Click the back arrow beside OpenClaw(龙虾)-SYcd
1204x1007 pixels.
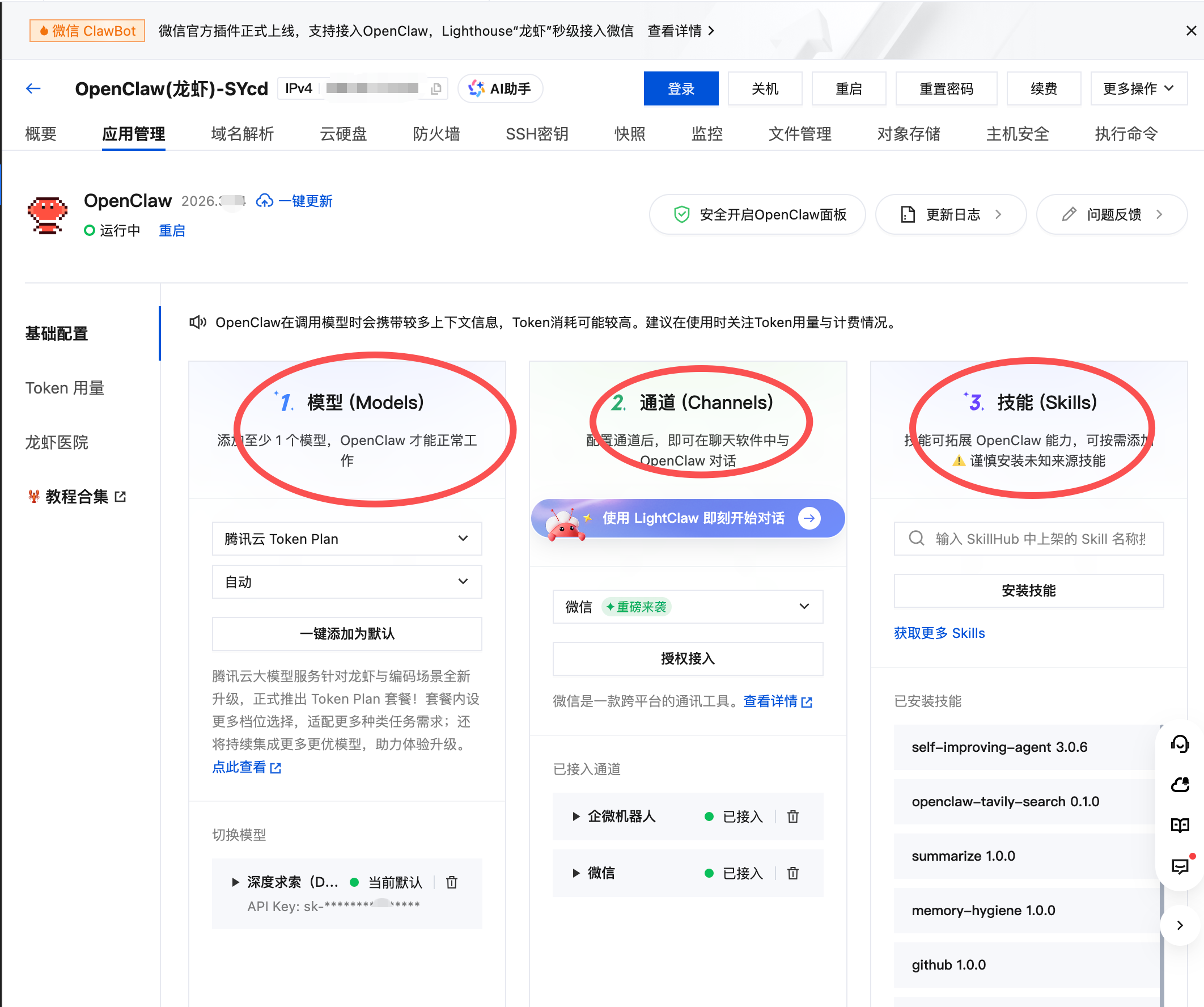tap(33, 88)
